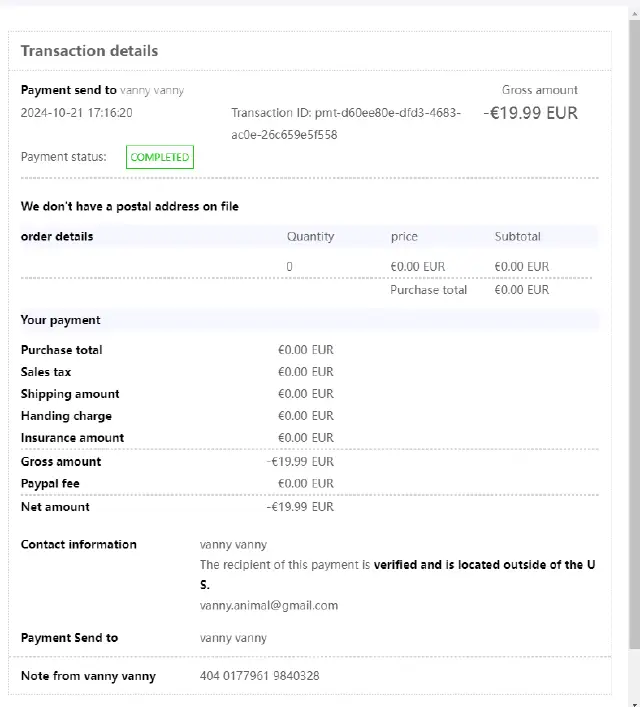Click the green COMPLETED status badge

pyautogui.click(x=159, y=157)
